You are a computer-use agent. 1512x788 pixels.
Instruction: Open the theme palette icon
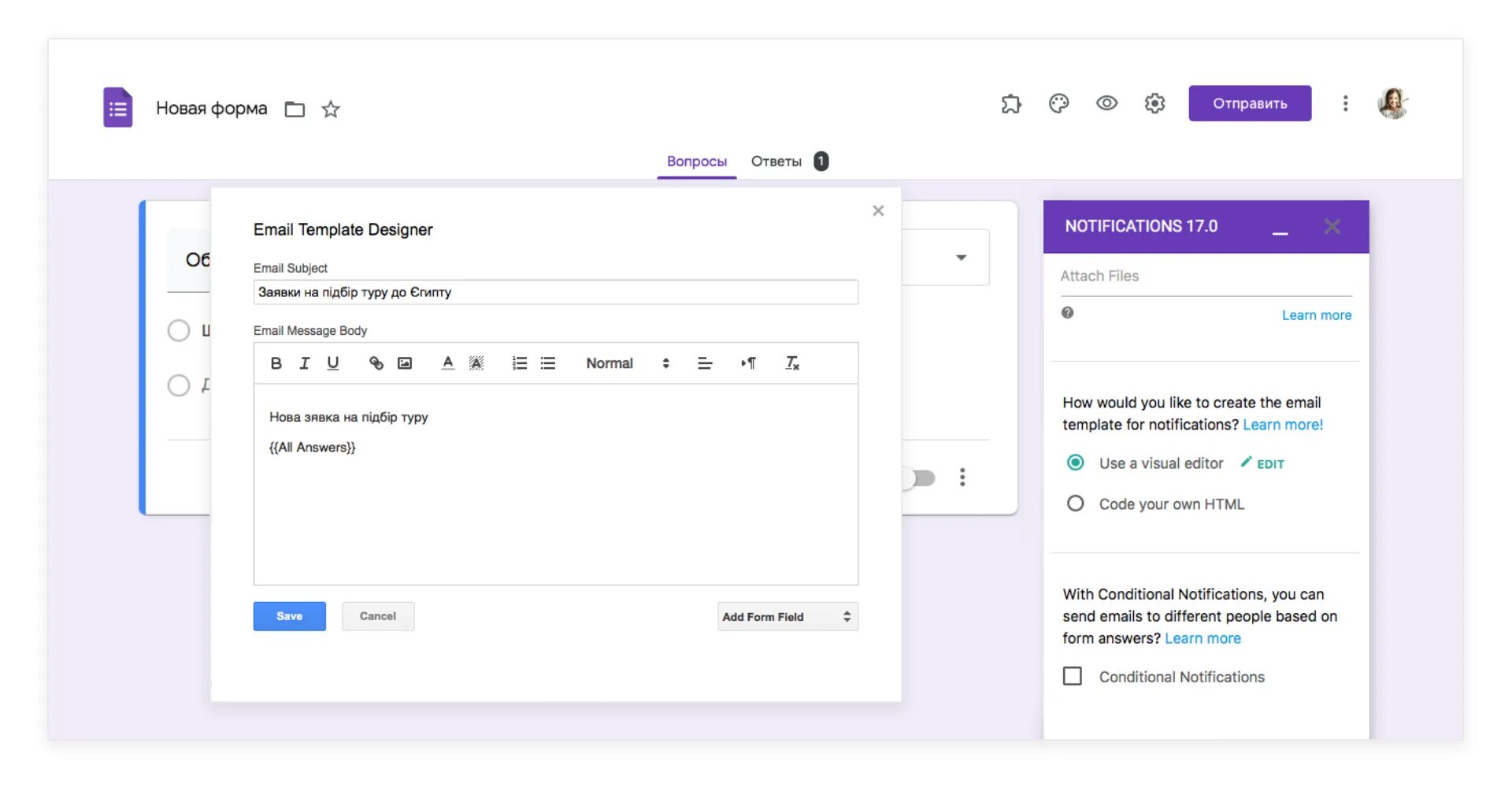1059,103
